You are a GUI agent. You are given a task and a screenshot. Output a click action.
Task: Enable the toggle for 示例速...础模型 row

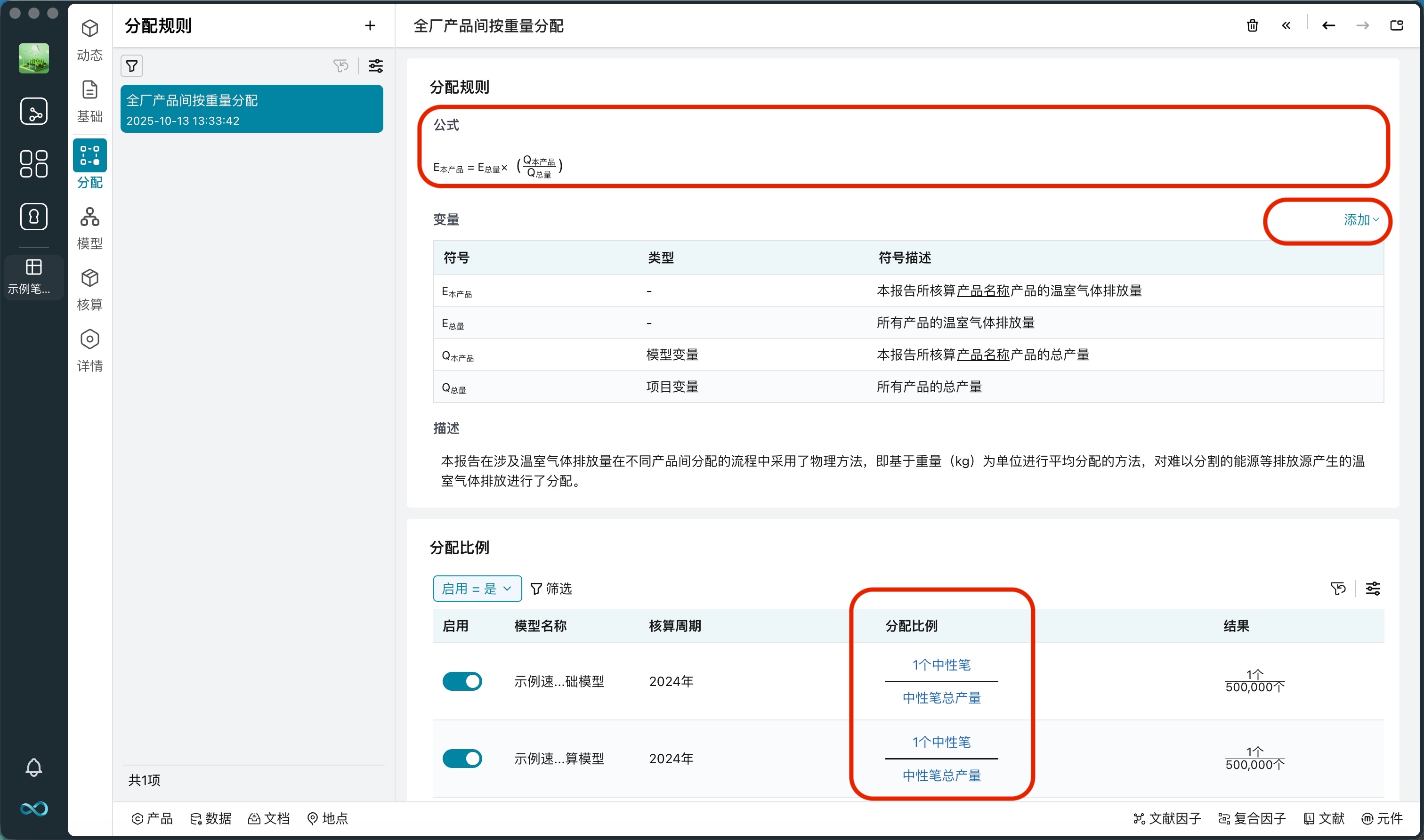(462, 681)
